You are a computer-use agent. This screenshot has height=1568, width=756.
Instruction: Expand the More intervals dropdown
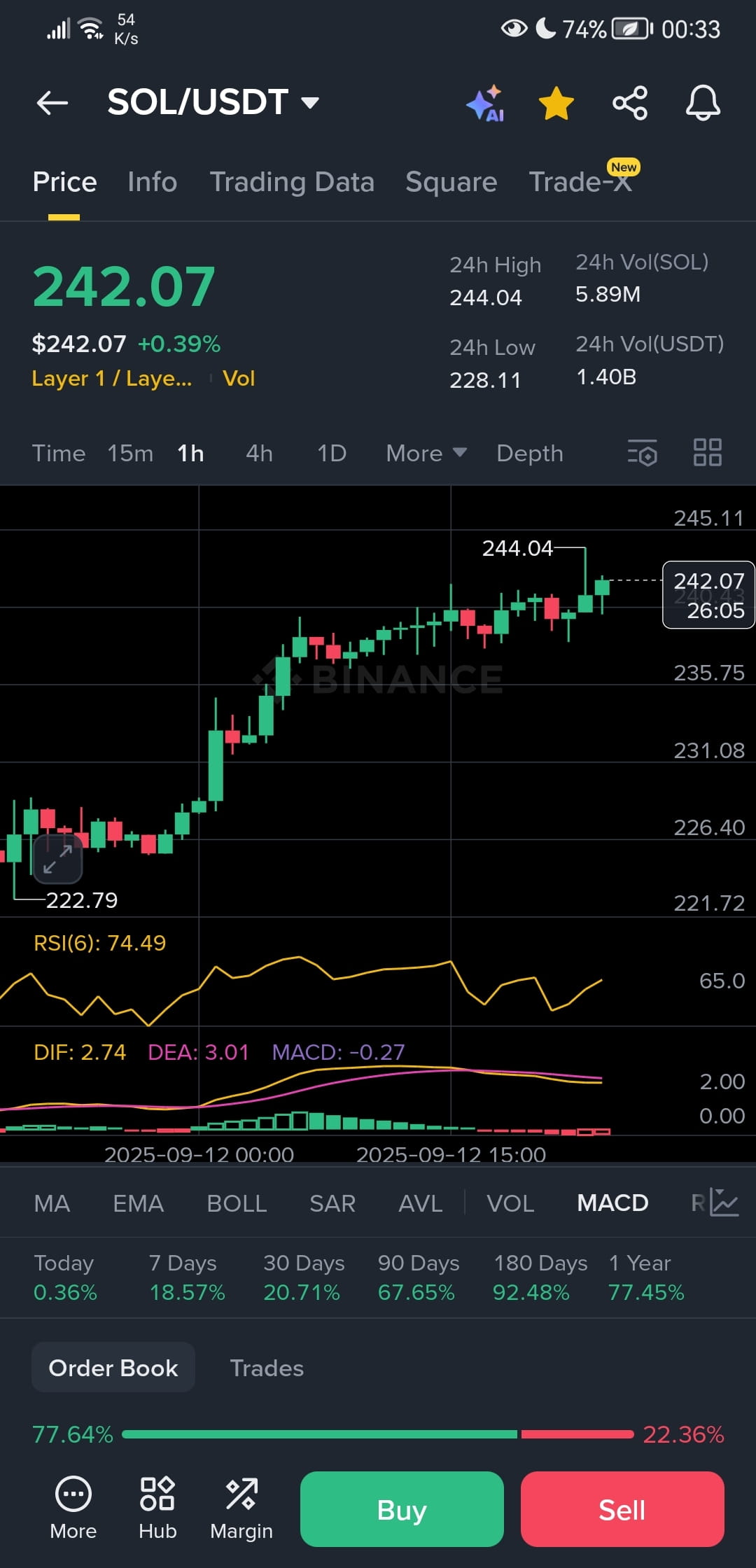(426, 454)
